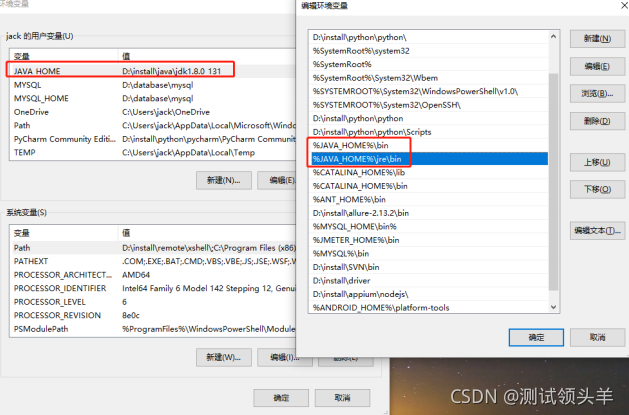Click scroll up arrow of path list
The image size is (629, 415).
coord(553,36)
